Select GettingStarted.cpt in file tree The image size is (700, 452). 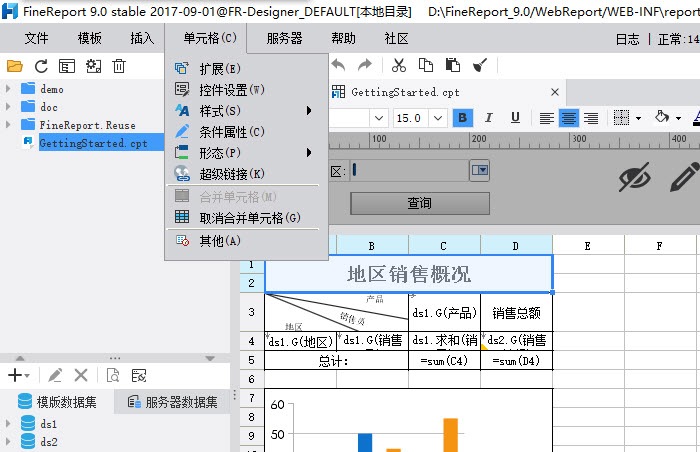(x=93, y=143)
